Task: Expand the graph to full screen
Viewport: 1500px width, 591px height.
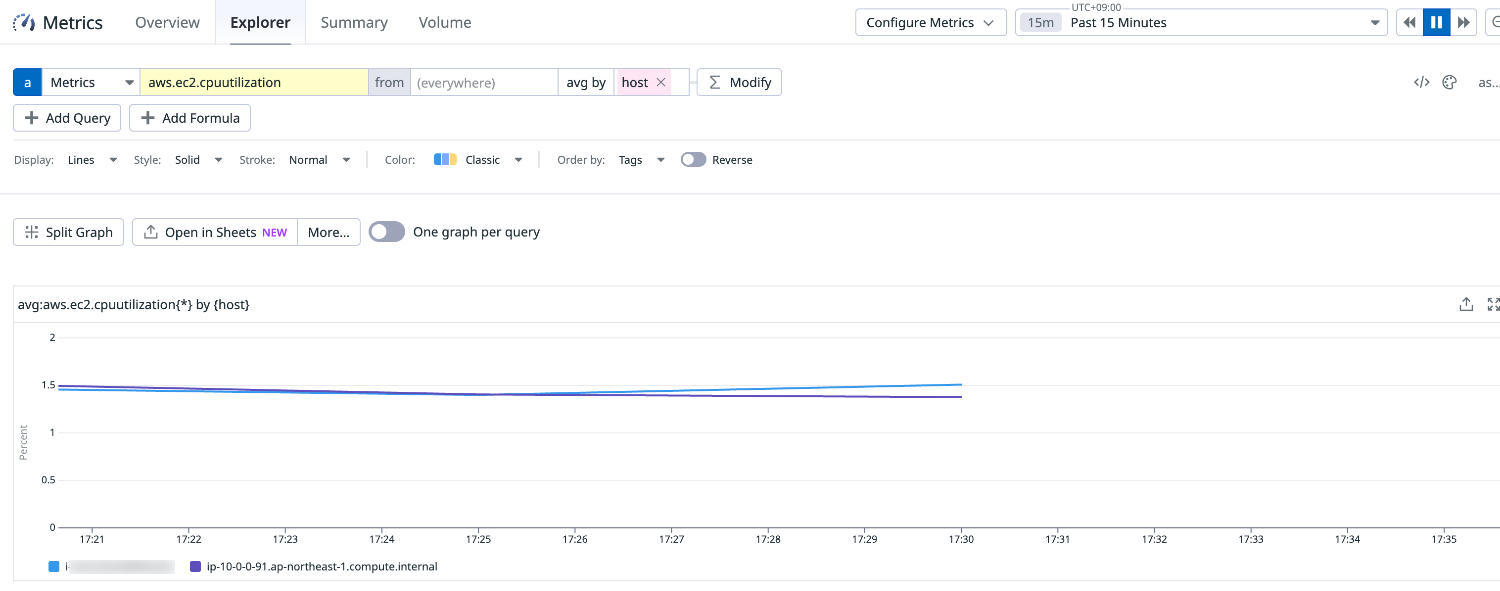Action: click(1493, 305)
